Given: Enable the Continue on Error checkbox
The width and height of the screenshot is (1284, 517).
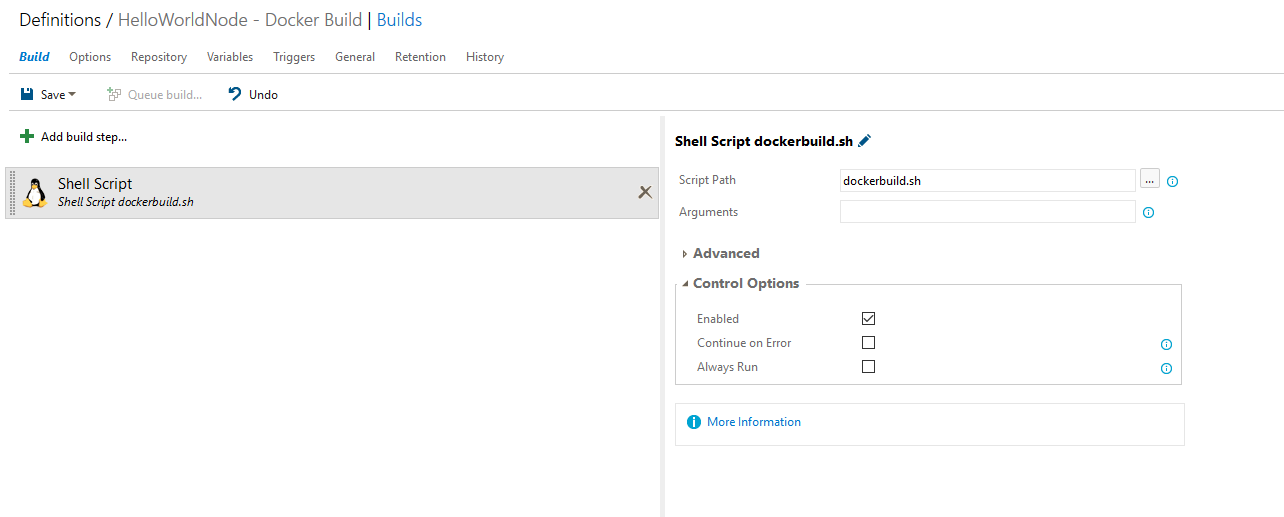Looking at the screenshot, I should [x=868, y=342].
